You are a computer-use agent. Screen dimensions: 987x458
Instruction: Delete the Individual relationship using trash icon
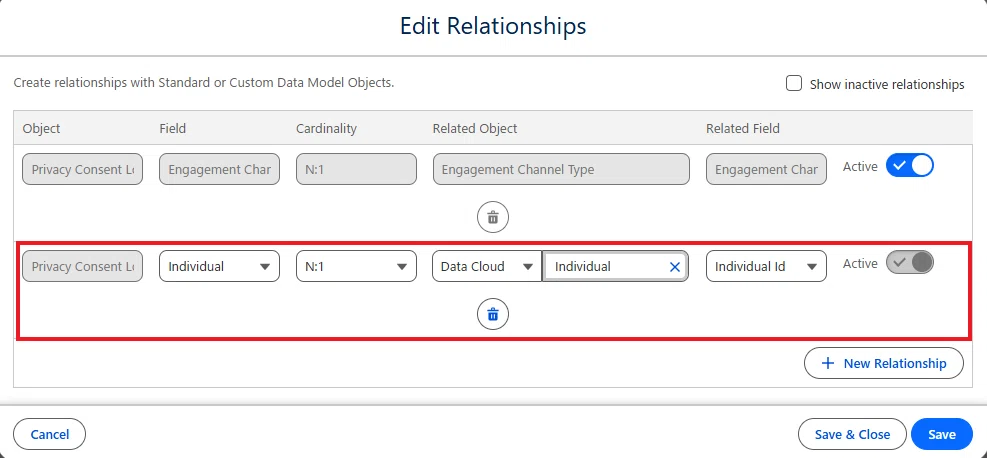493,314
